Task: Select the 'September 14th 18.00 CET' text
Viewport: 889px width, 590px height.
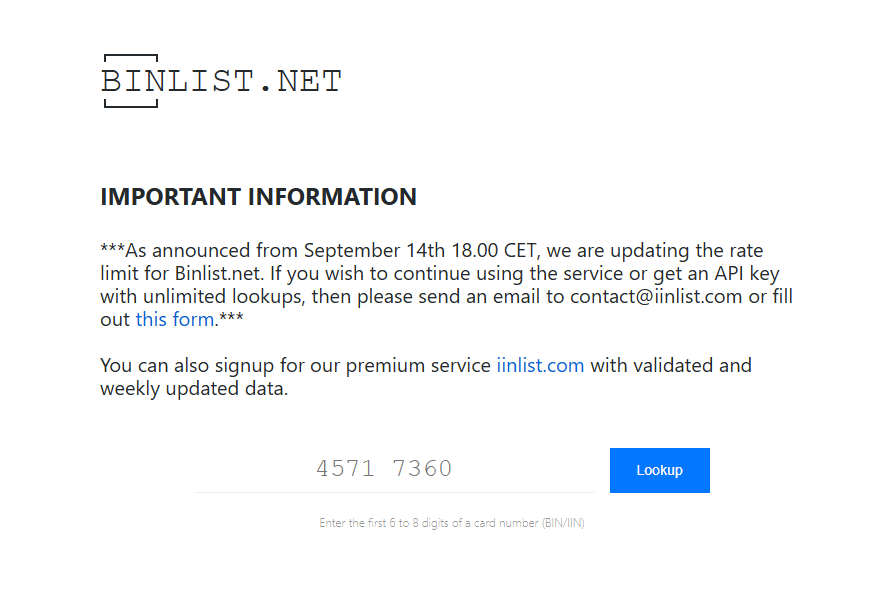Action: click(420, 251)
